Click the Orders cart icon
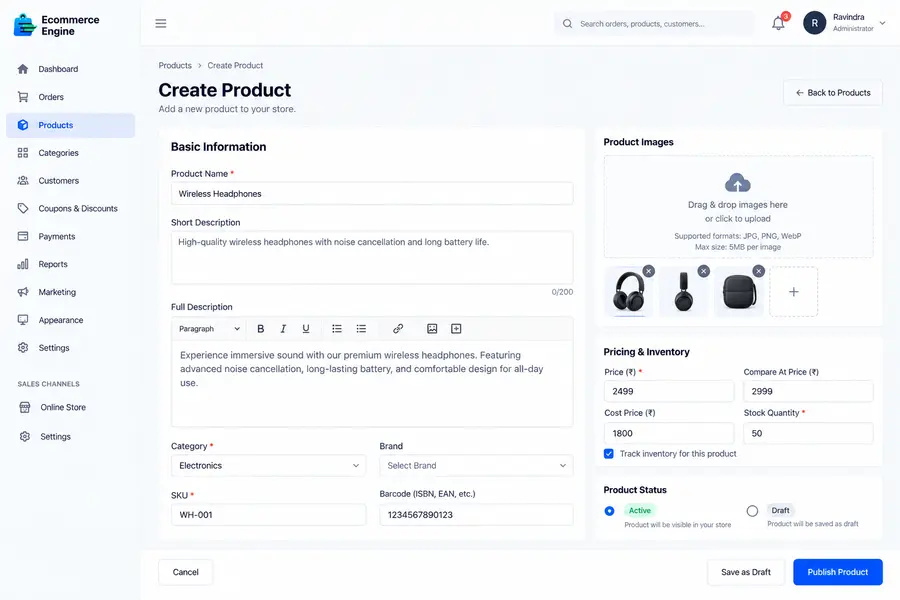 23,97
